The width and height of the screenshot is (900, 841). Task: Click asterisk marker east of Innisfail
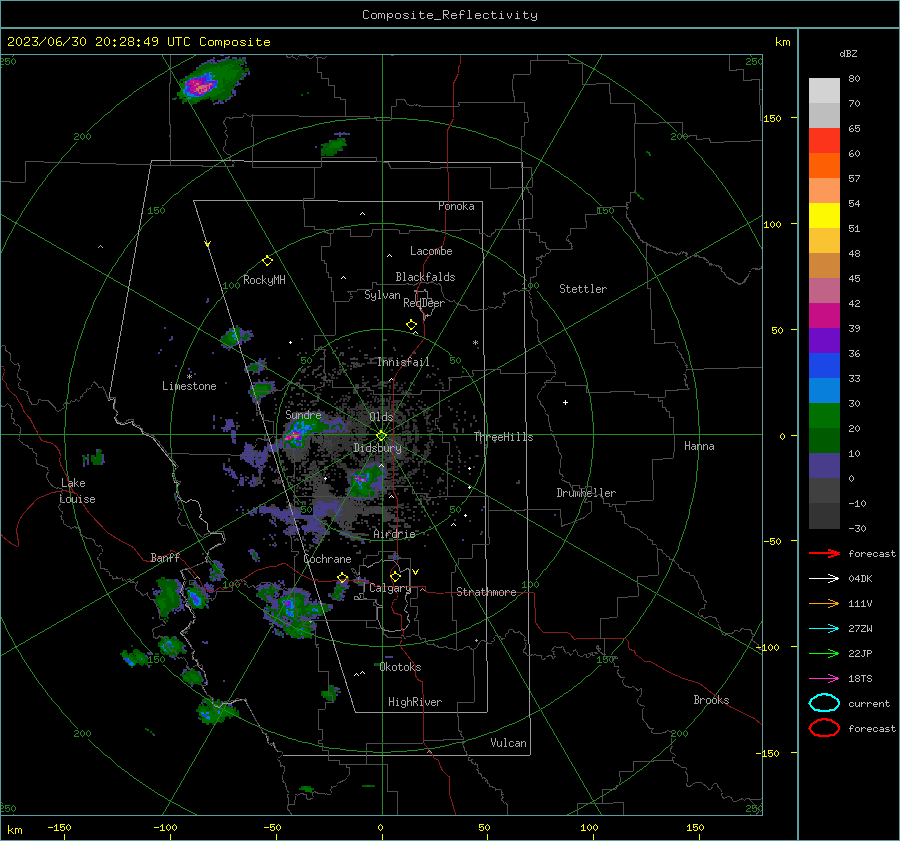click(x=475, y=343)
